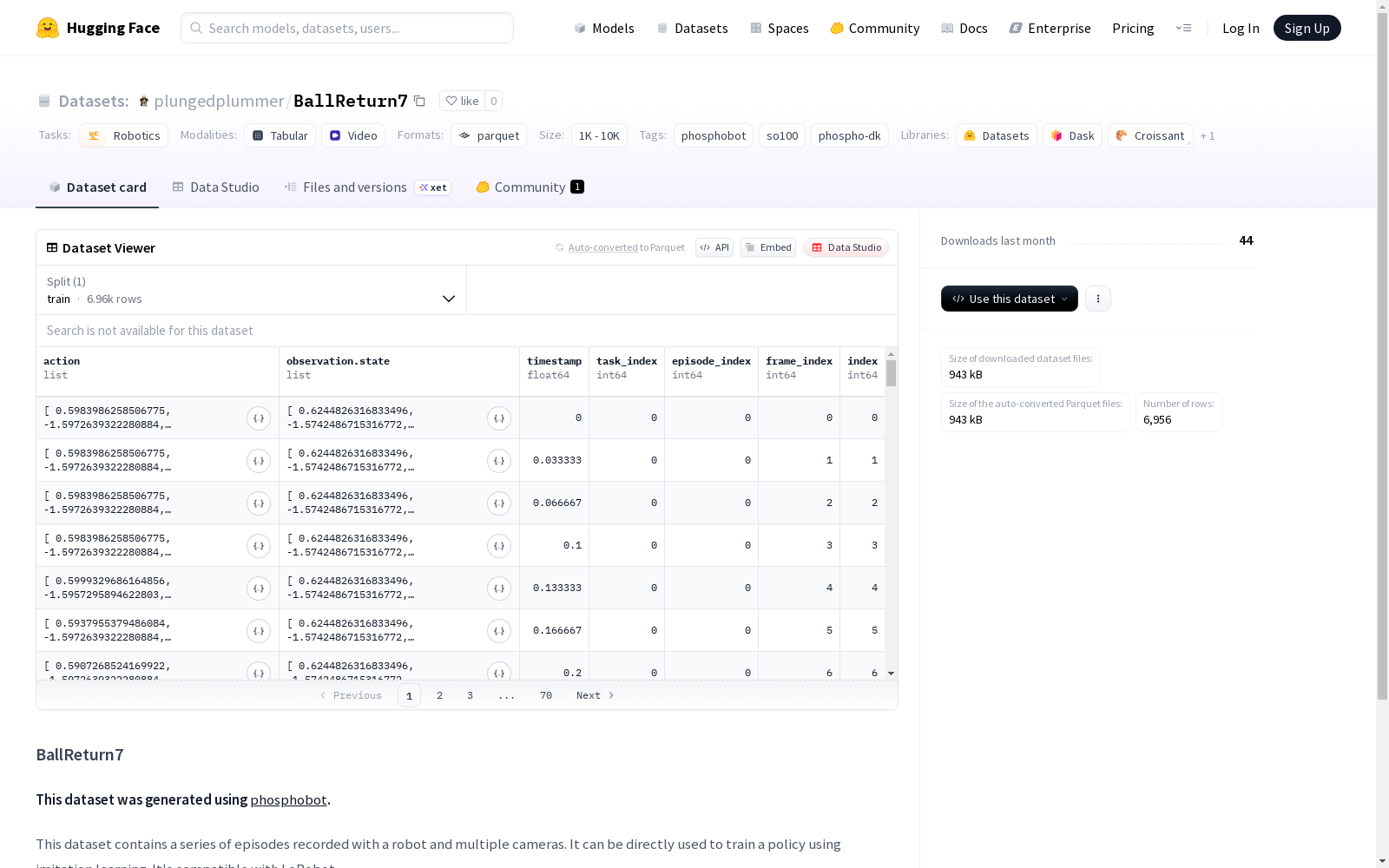
Task: Open Files and versions tab
Action: [x=367, y=187]
